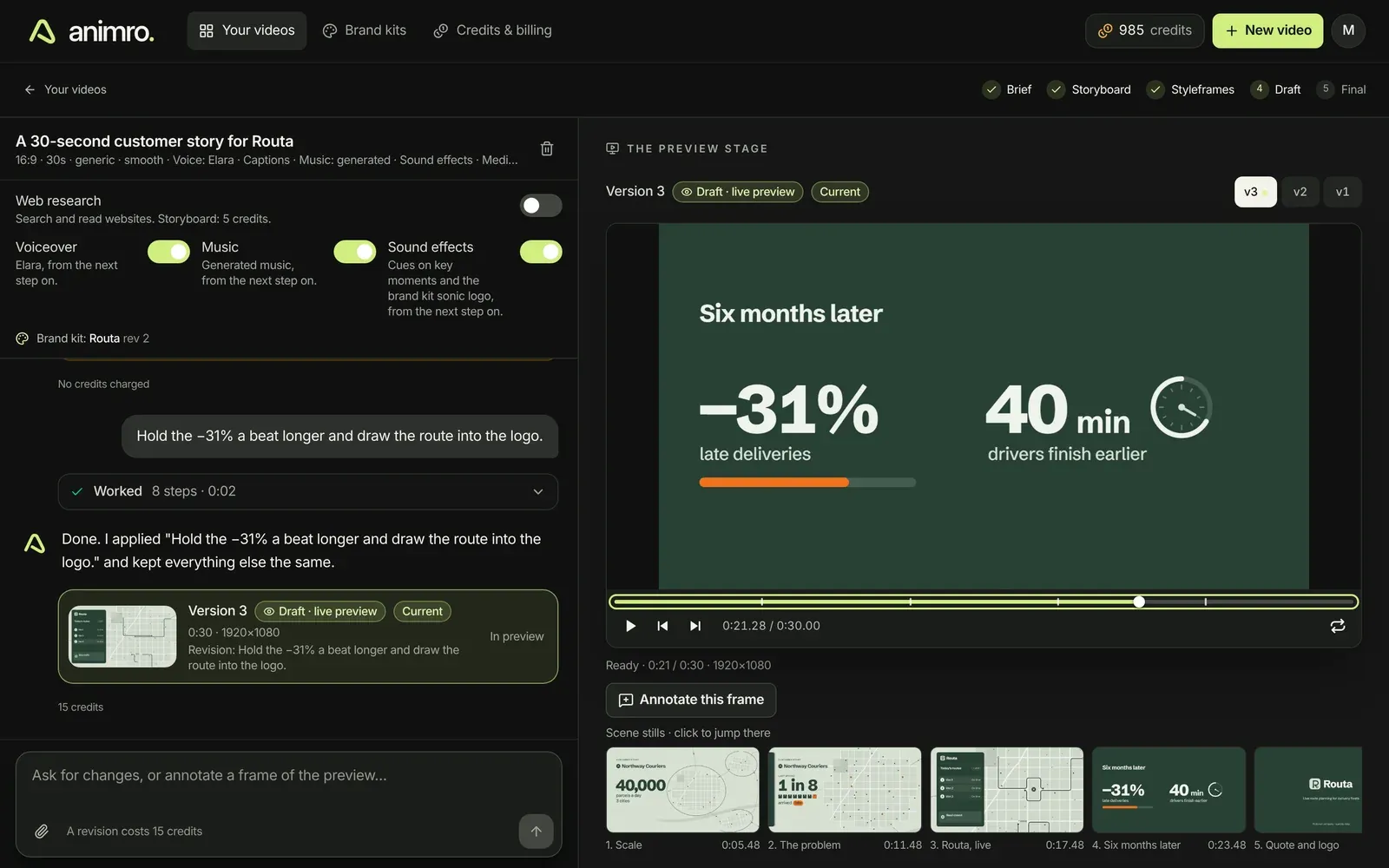Jump to Scale scene still
The image size is (1389, 868).
click(682, 790)
